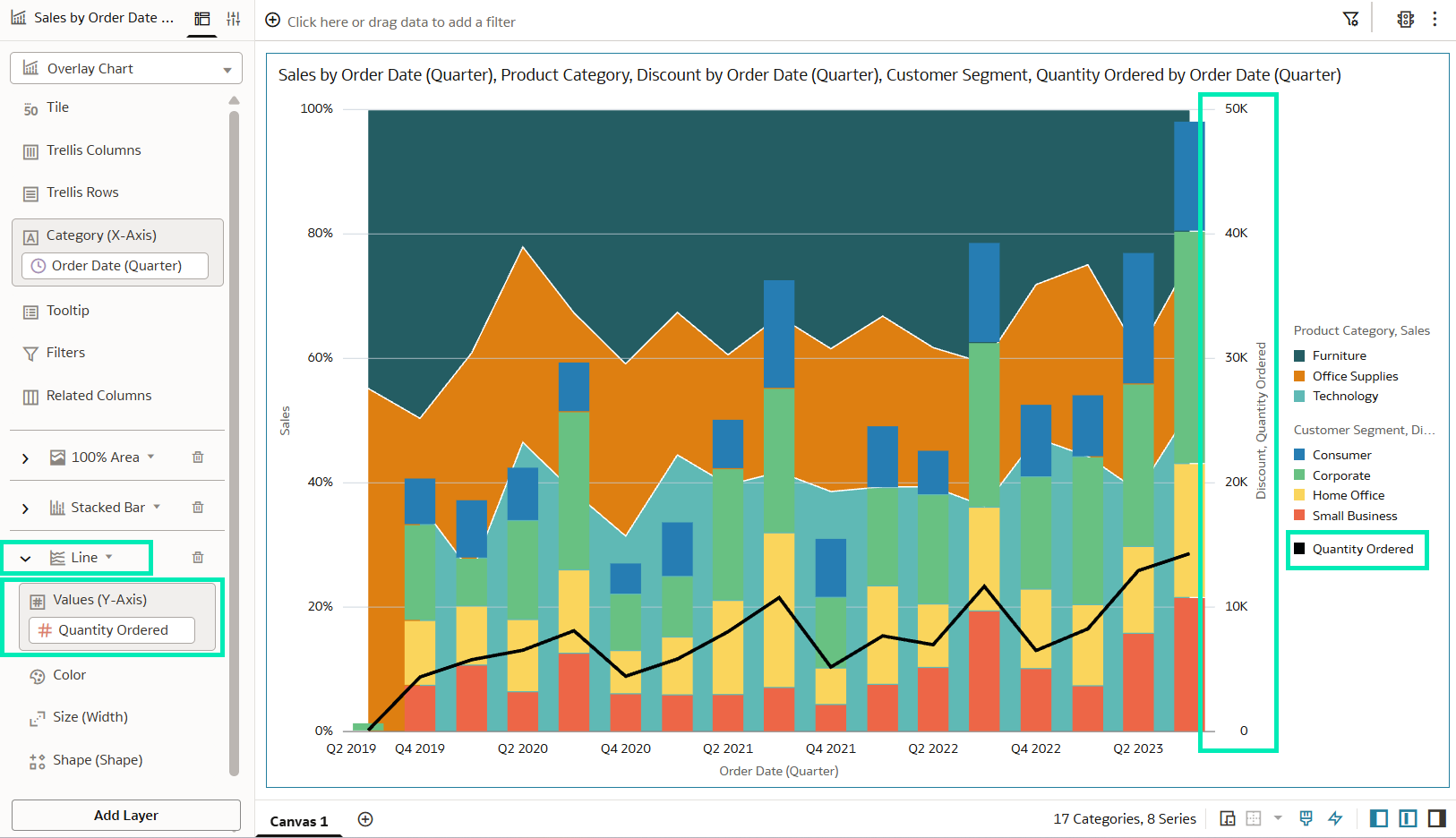Toggle the middle panel layout icon
This screenshot has height=838, width=1456.
[1408, 818]
